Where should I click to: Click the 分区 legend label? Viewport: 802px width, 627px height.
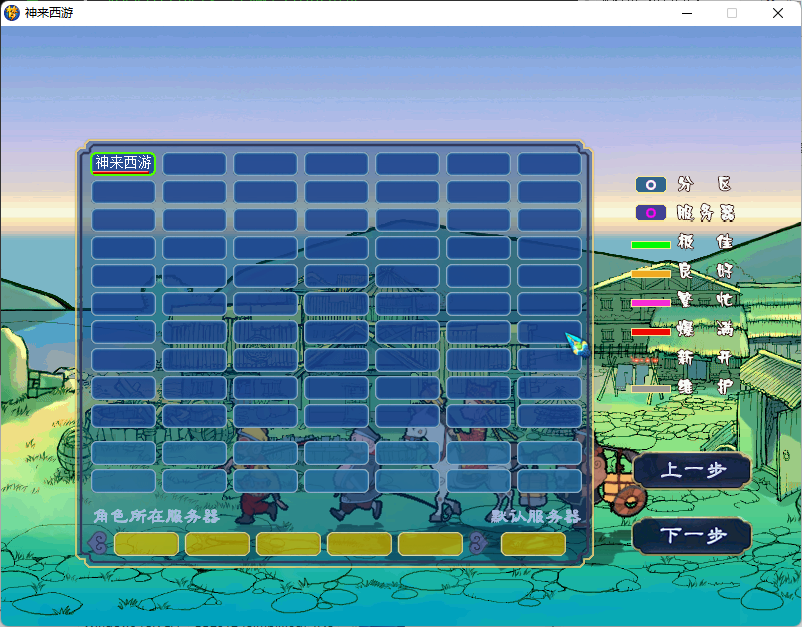705,184
